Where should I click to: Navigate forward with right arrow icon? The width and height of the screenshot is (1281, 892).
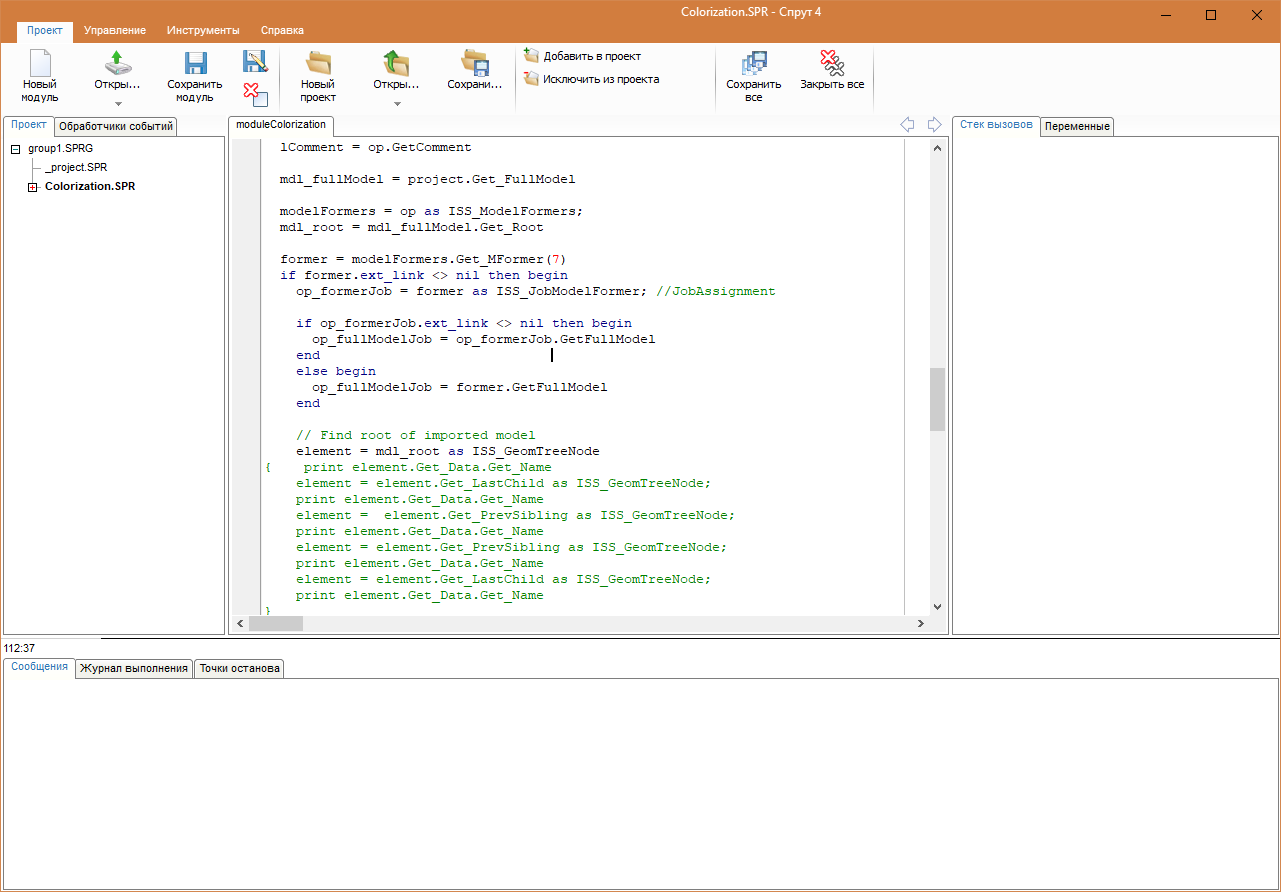[934, 125]
